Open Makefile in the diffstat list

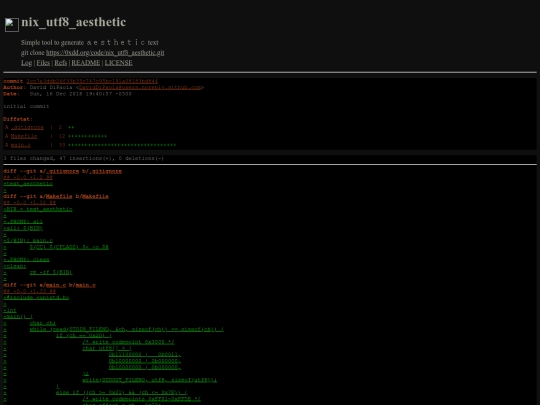[x=24, y=136]
